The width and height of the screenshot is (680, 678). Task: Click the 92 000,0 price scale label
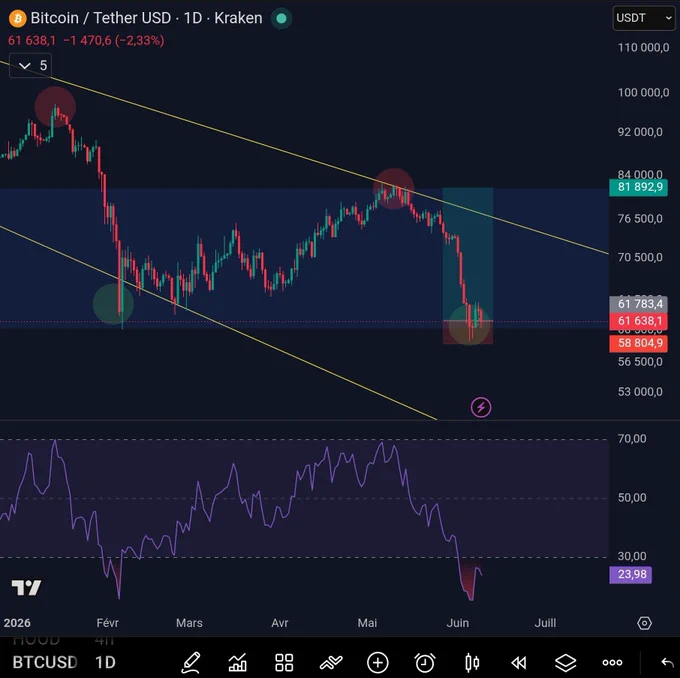point(640,132)
